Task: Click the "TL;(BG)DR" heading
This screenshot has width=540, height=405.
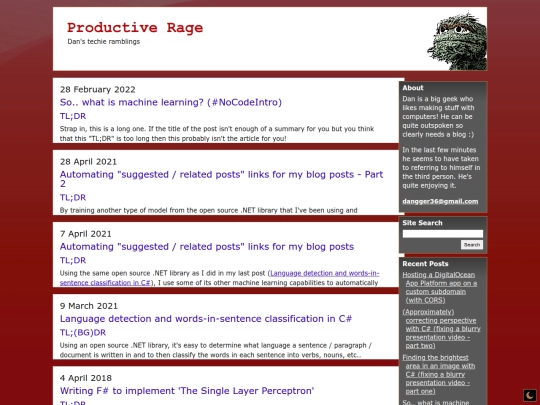Action: (x=83, y=333)
